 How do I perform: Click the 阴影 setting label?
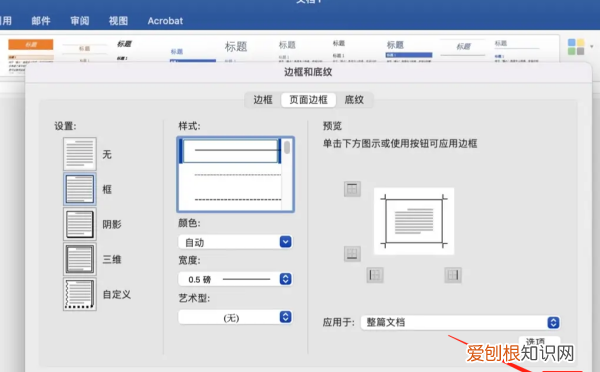tap(112, 224)
